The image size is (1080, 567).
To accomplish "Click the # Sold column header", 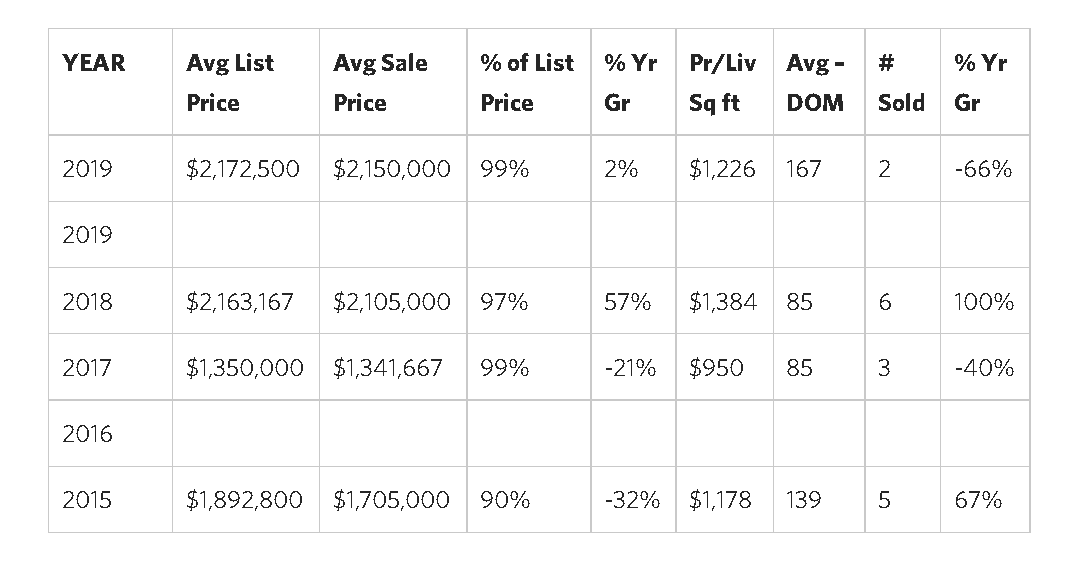I will pyautogui.click(x=901, y=82).
